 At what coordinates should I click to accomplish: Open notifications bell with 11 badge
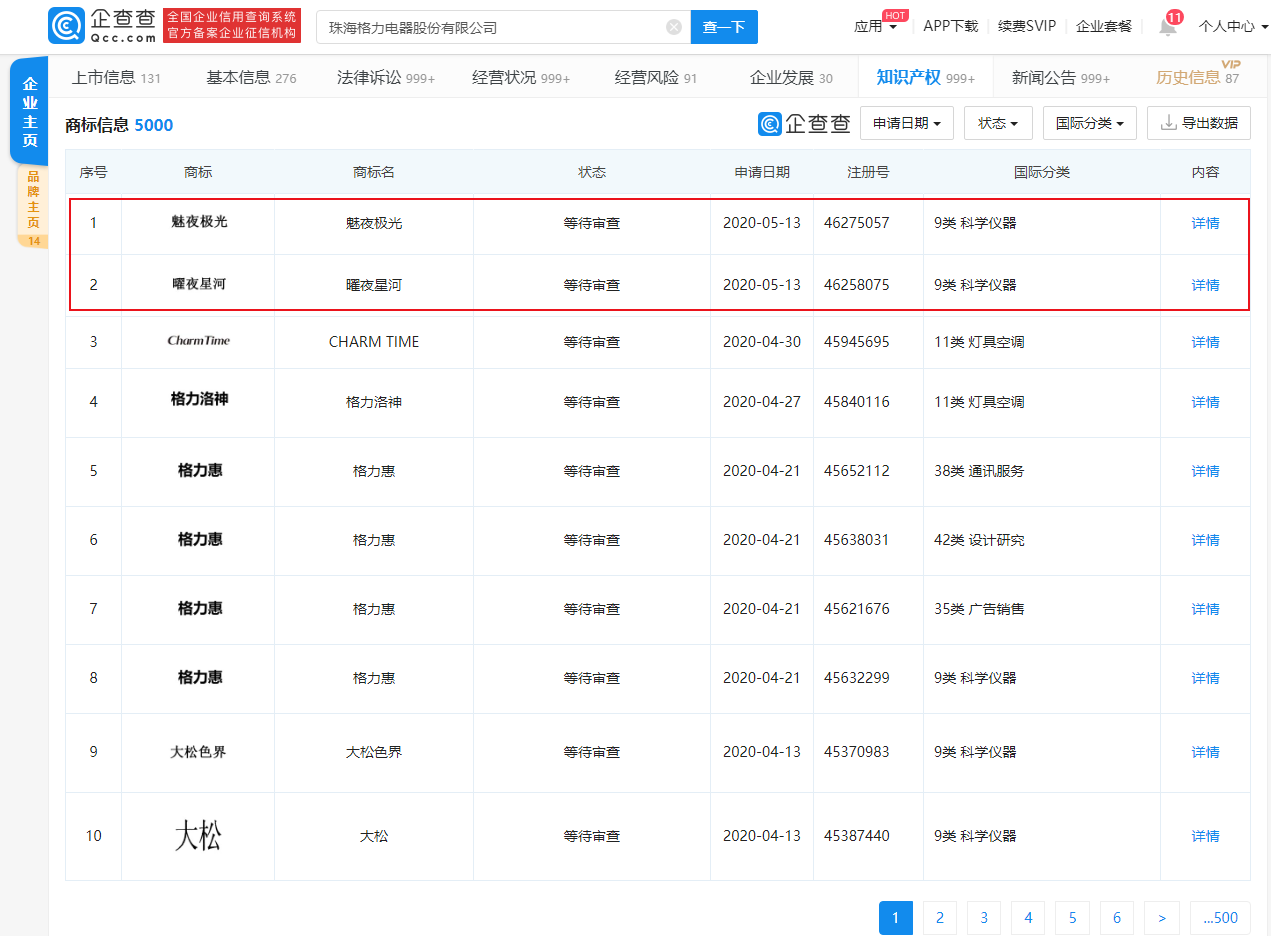1168,26
